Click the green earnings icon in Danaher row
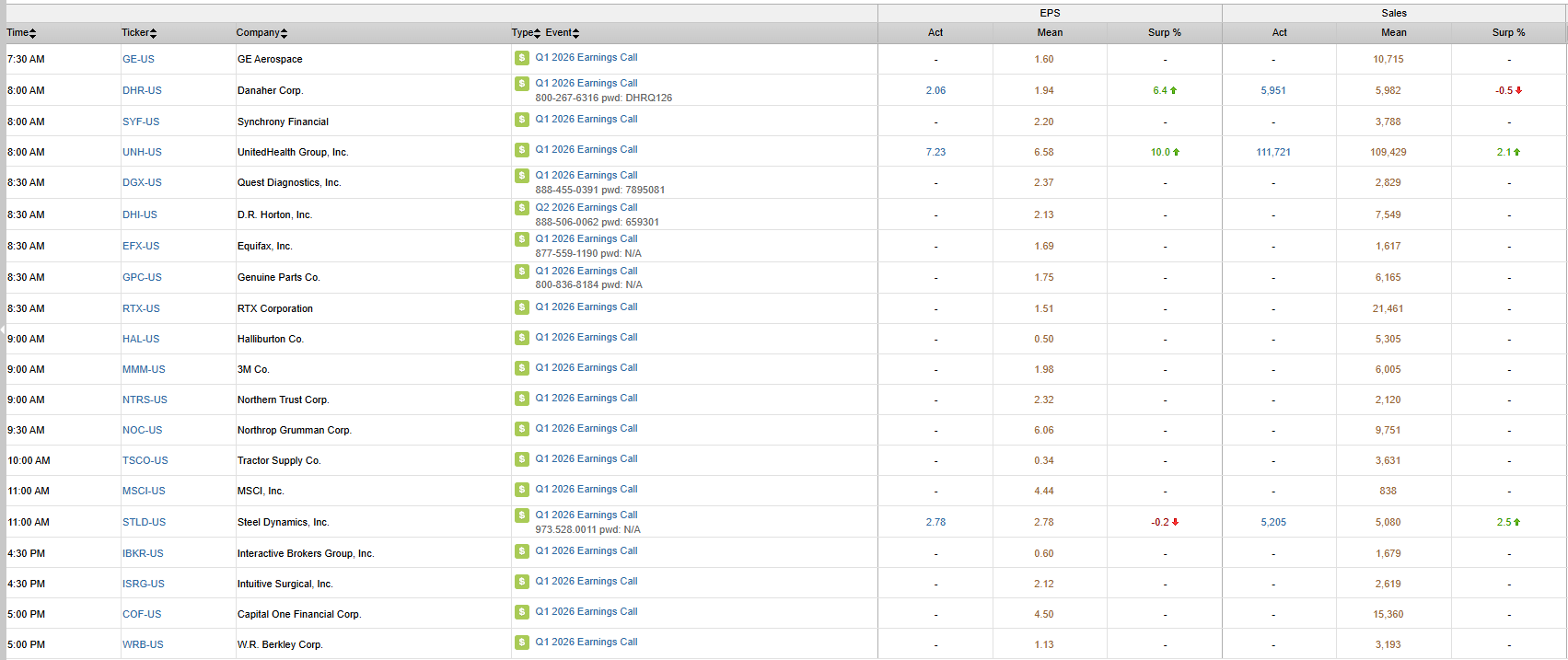This screenshot has height=660, width=1568. click(522, 84)
